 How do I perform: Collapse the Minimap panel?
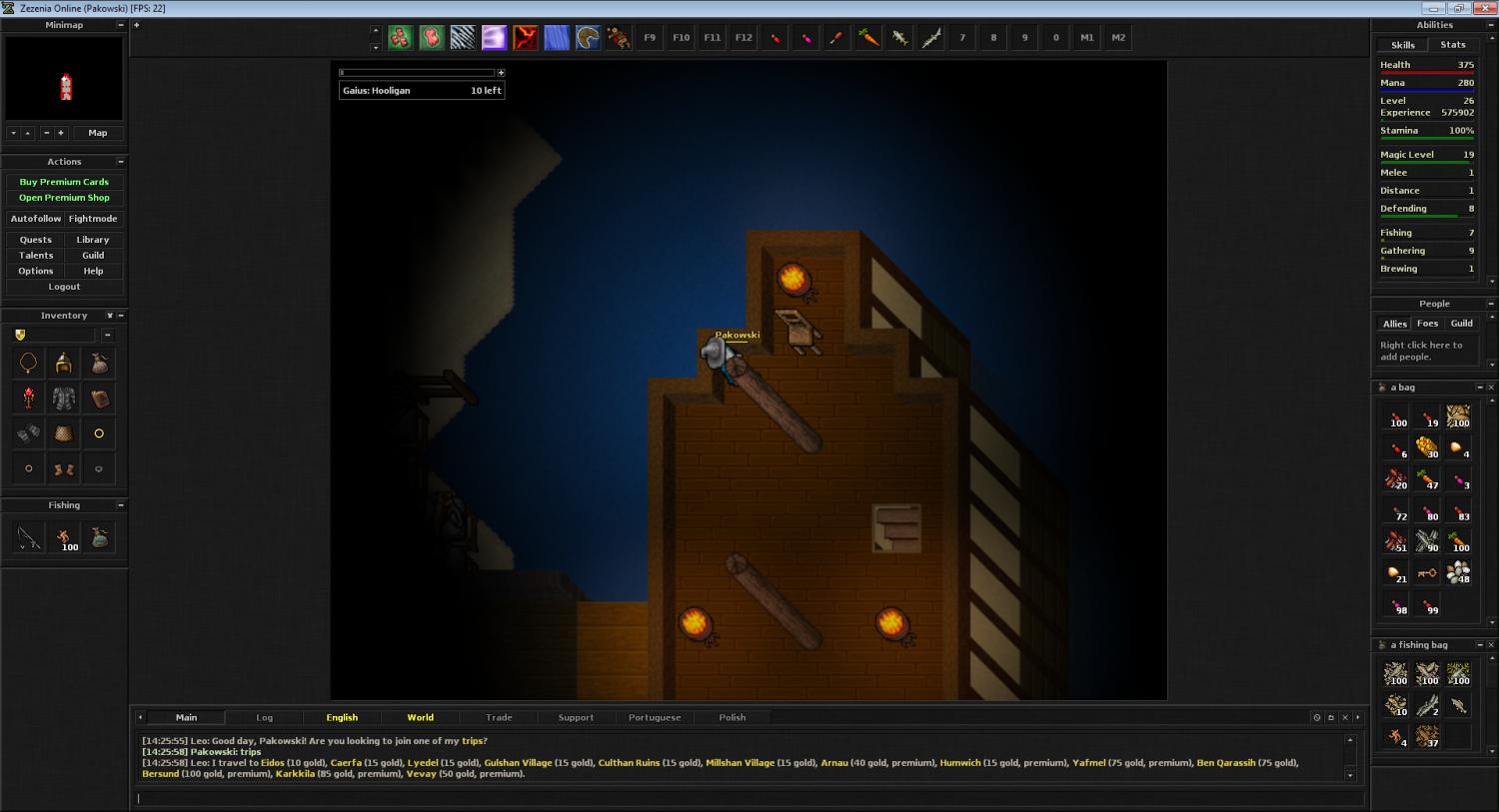coord(121,25)
